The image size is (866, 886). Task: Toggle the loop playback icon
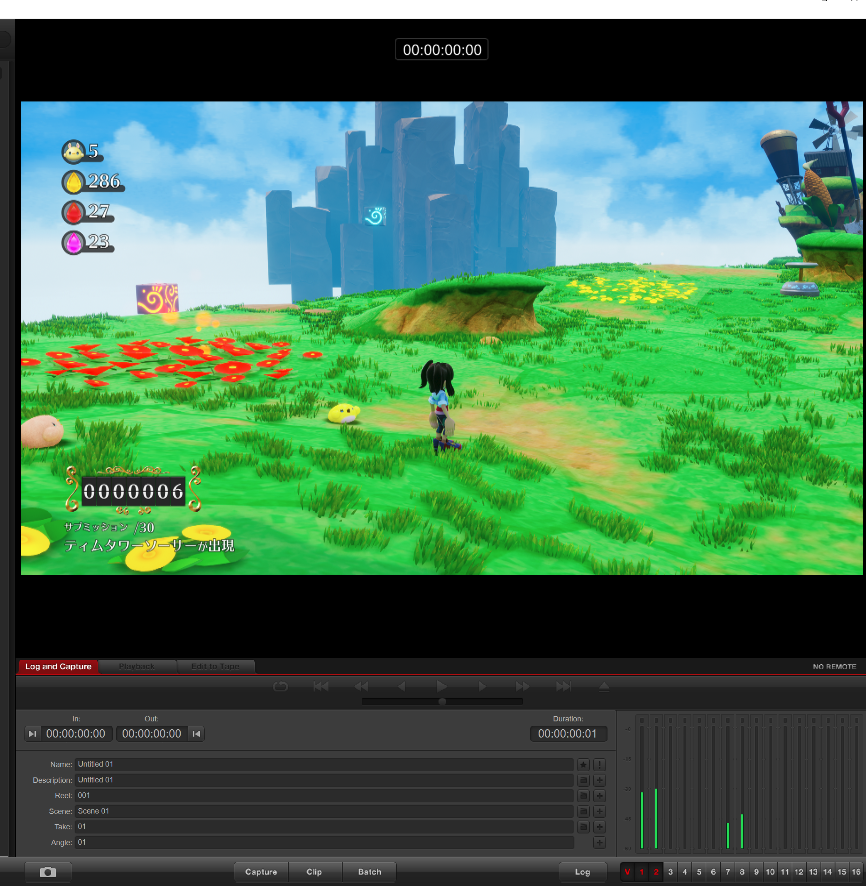point(280,687)
